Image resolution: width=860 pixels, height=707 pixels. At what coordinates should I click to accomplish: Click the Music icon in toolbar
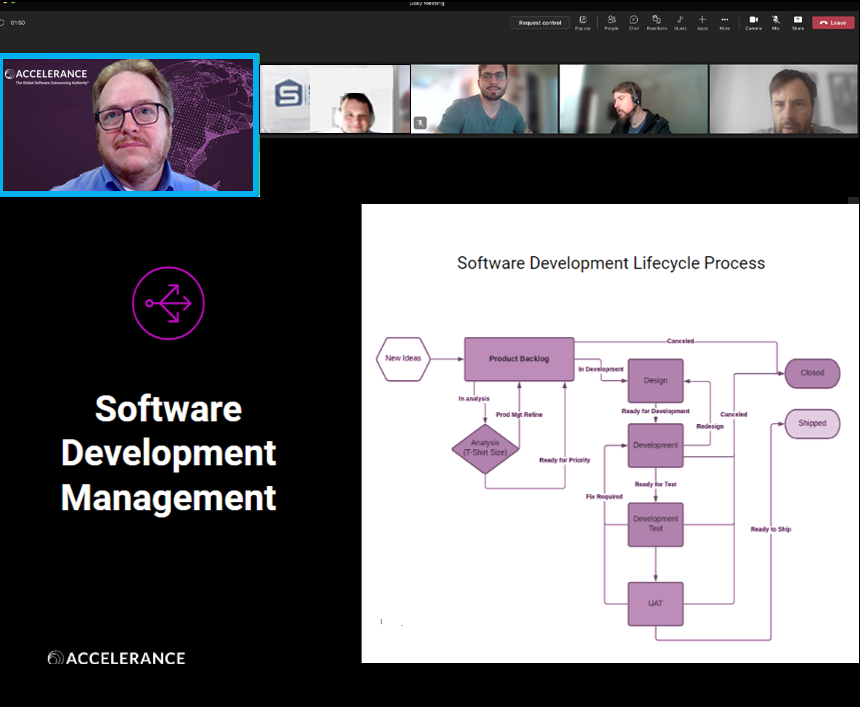coord(680,22)
